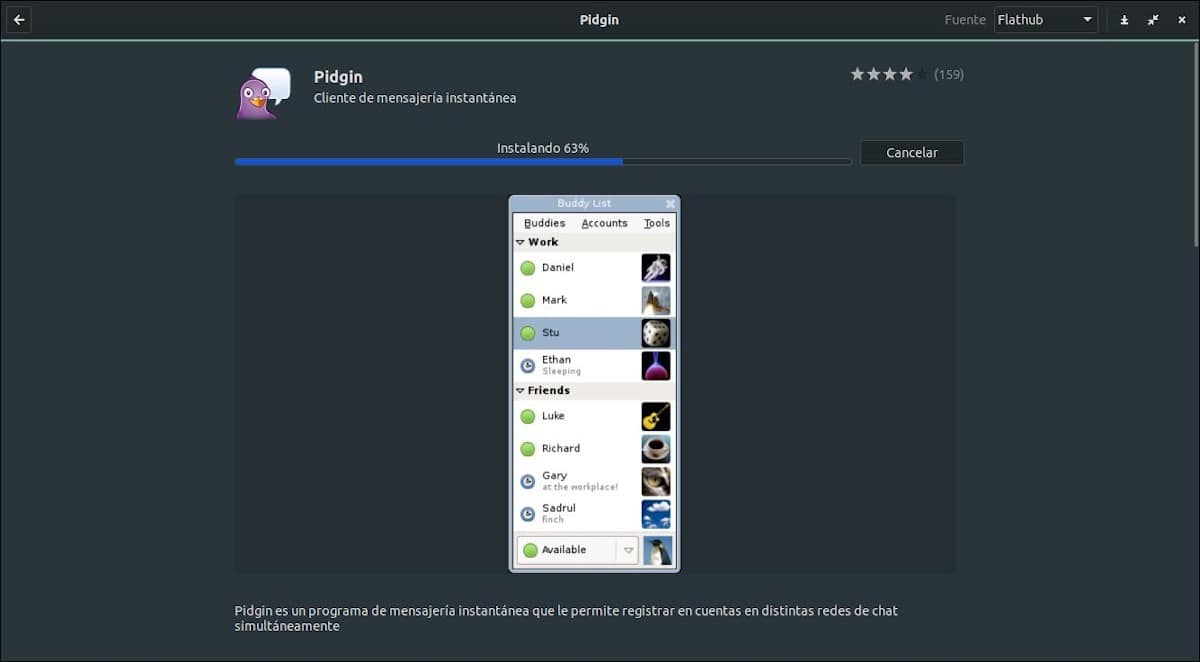
Task: Click Sadrul's away clock icon
Action: point(528,514)
